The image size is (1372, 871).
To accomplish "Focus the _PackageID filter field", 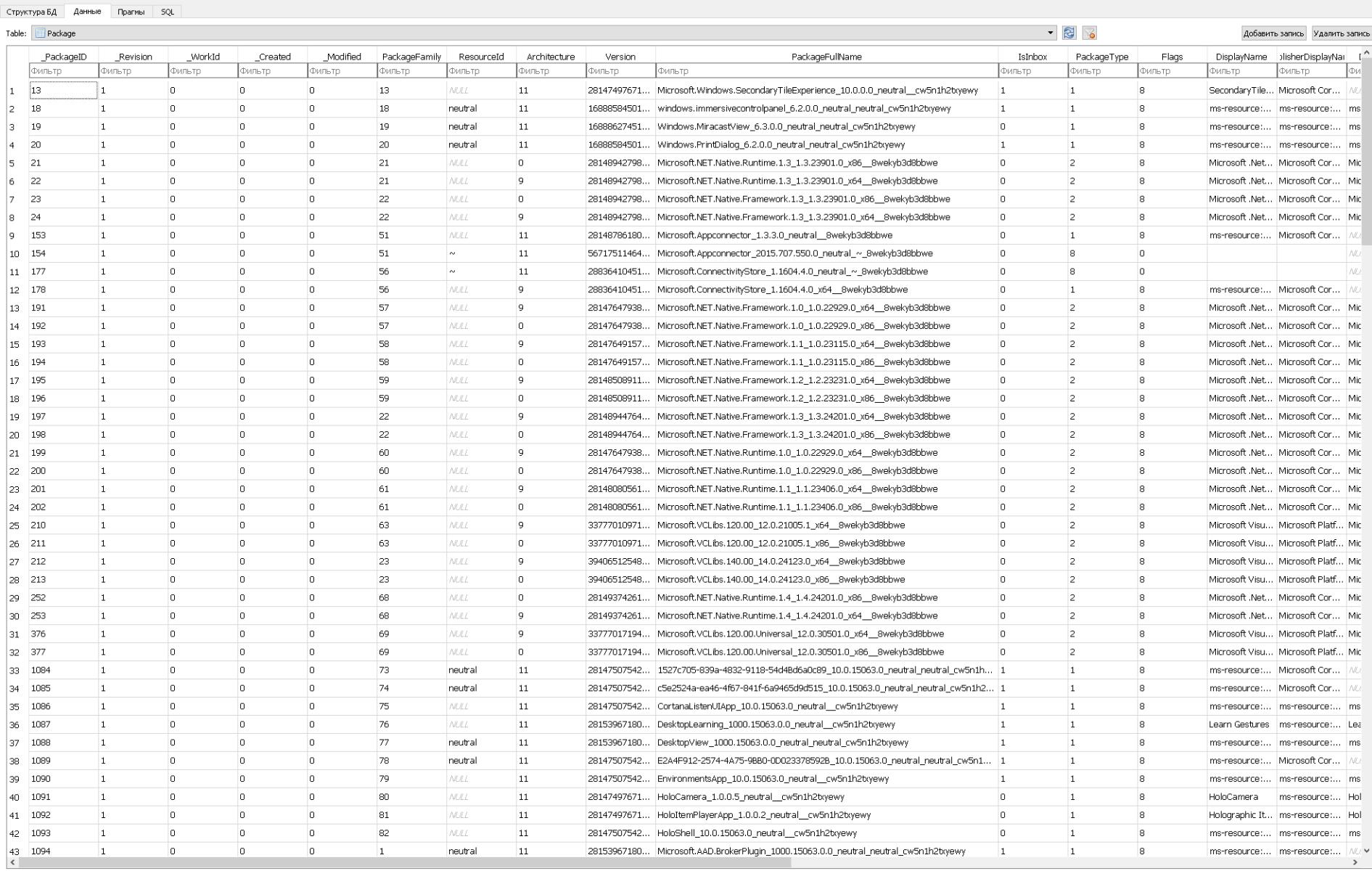I will point(64,71).
